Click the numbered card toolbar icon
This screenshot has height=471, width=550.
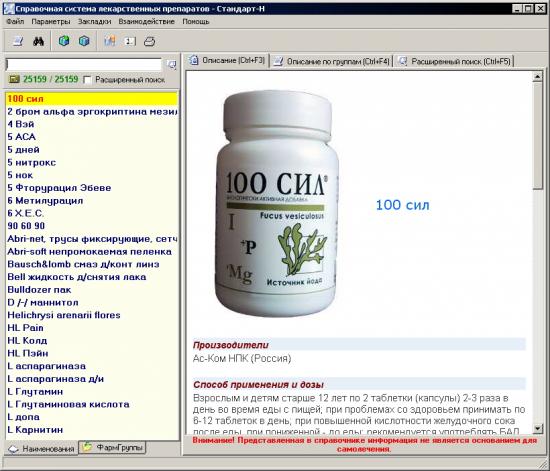130,41
